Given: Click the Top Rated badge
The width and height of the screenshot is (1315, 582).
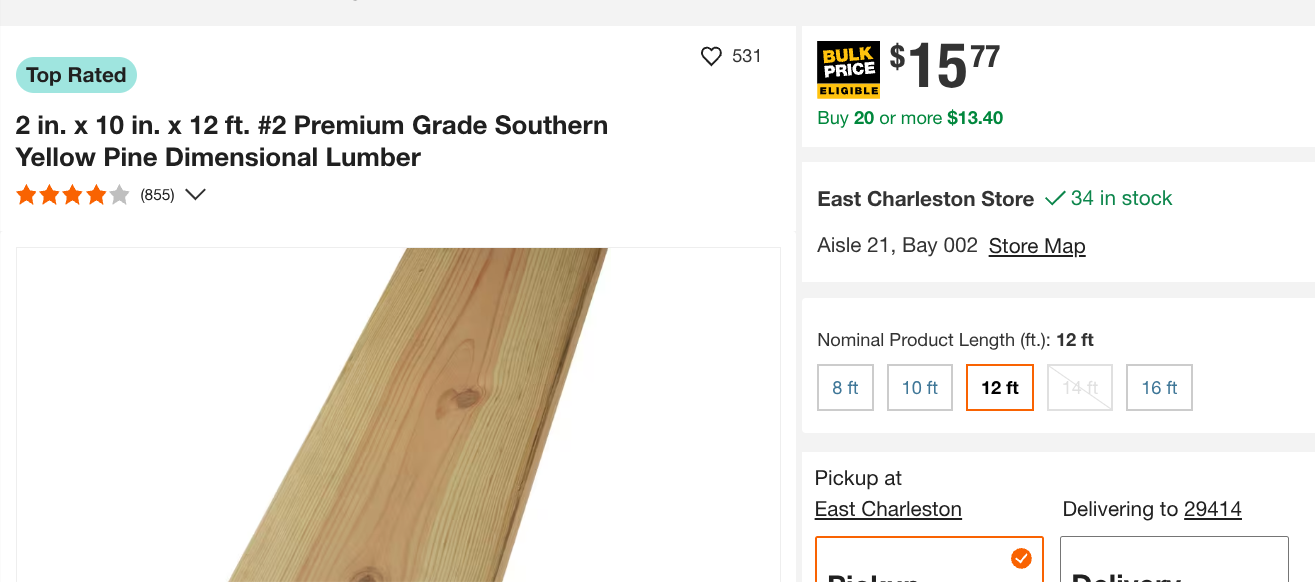Looking at the screenshot, I should (x=76, y=75).
